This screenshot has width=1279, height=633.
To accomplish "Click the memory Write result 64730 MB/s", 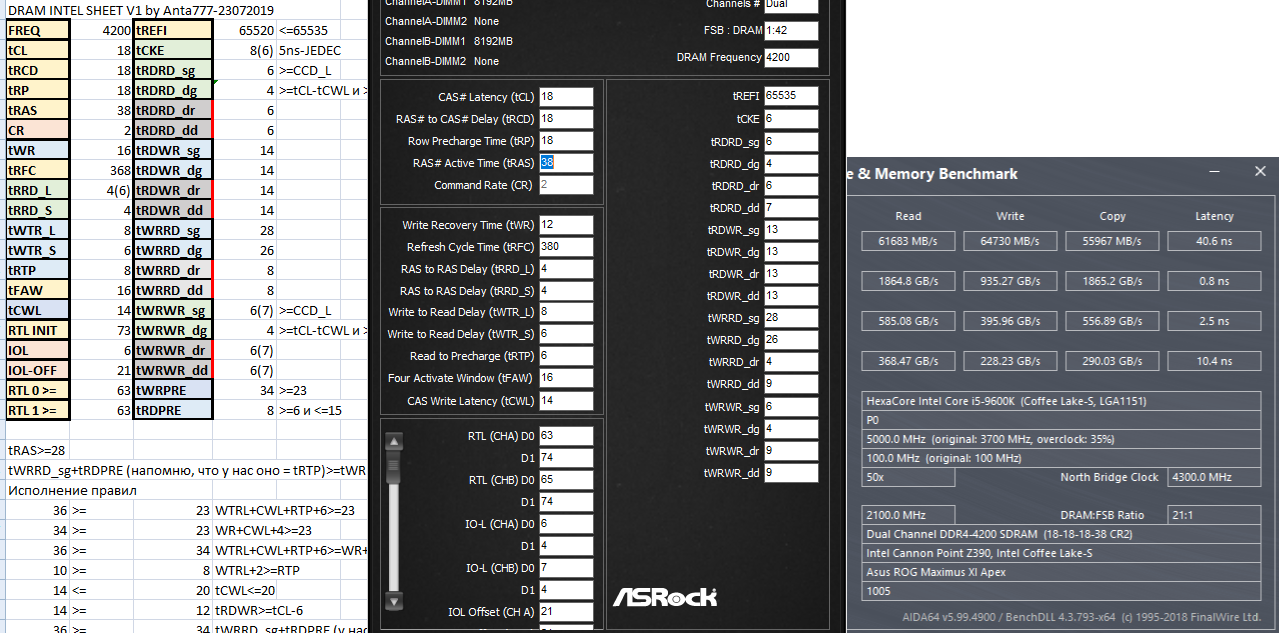I will [1010, 241].
